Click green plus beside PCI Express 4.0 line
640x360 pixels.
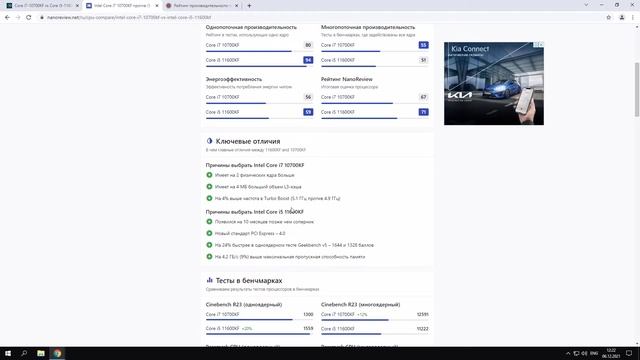click(x=209, y=233)
